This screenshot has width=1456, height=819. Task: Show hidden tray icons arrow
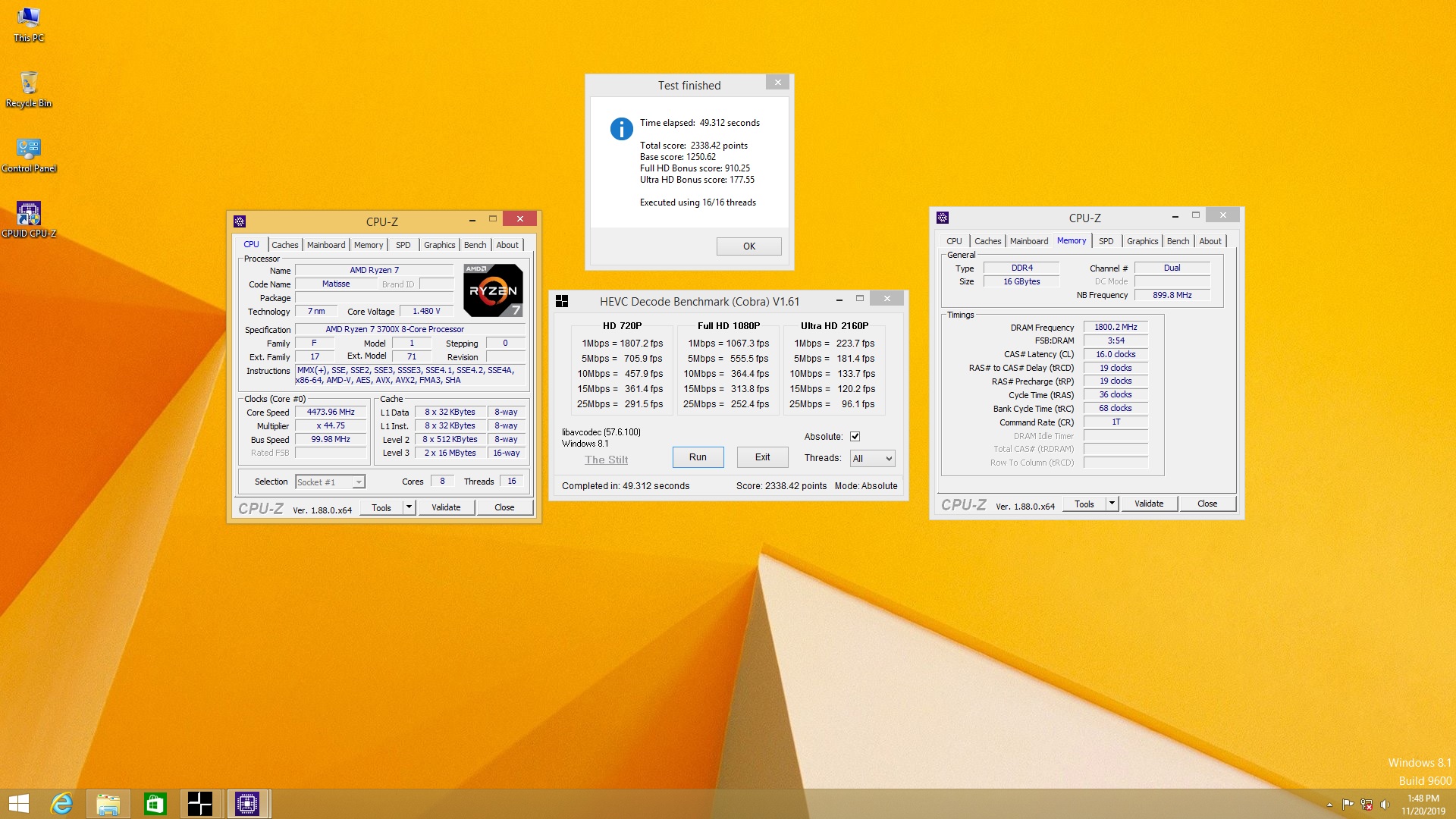pyautogui.click(x=1329, y=805)
